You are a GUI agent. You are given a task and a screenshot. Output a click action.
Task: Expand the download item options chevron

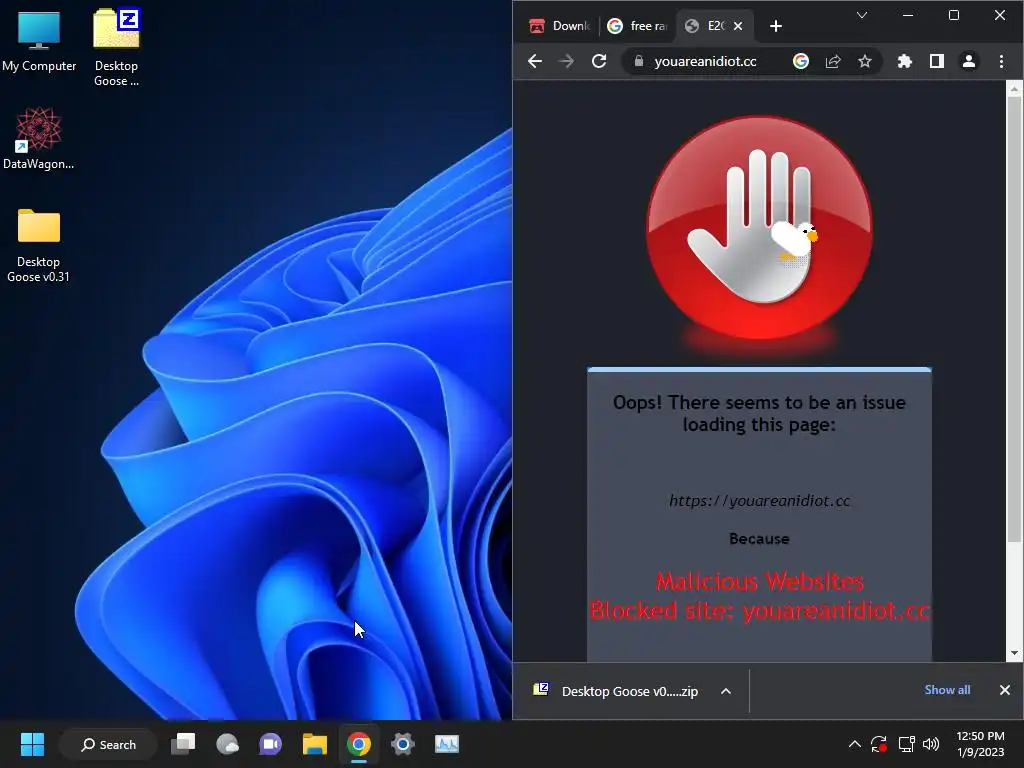(x=726, y=691)
